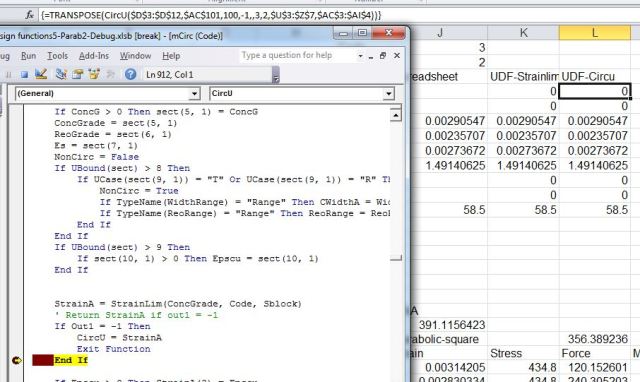This screenshot has width=640, height=382.
Task: Close the VBA editor window
Action: [x=388, y=33]
